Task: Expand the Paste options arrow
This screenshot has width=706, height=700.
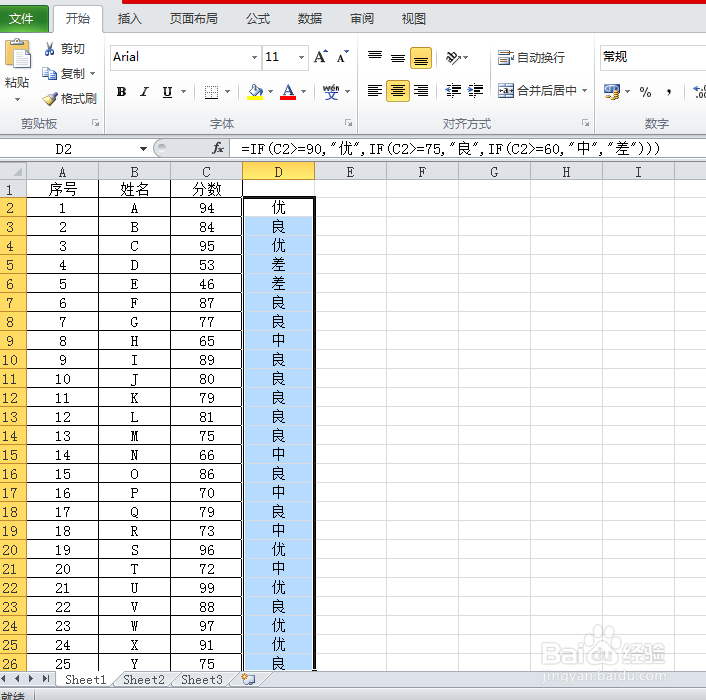Action: tap(17, 100)
